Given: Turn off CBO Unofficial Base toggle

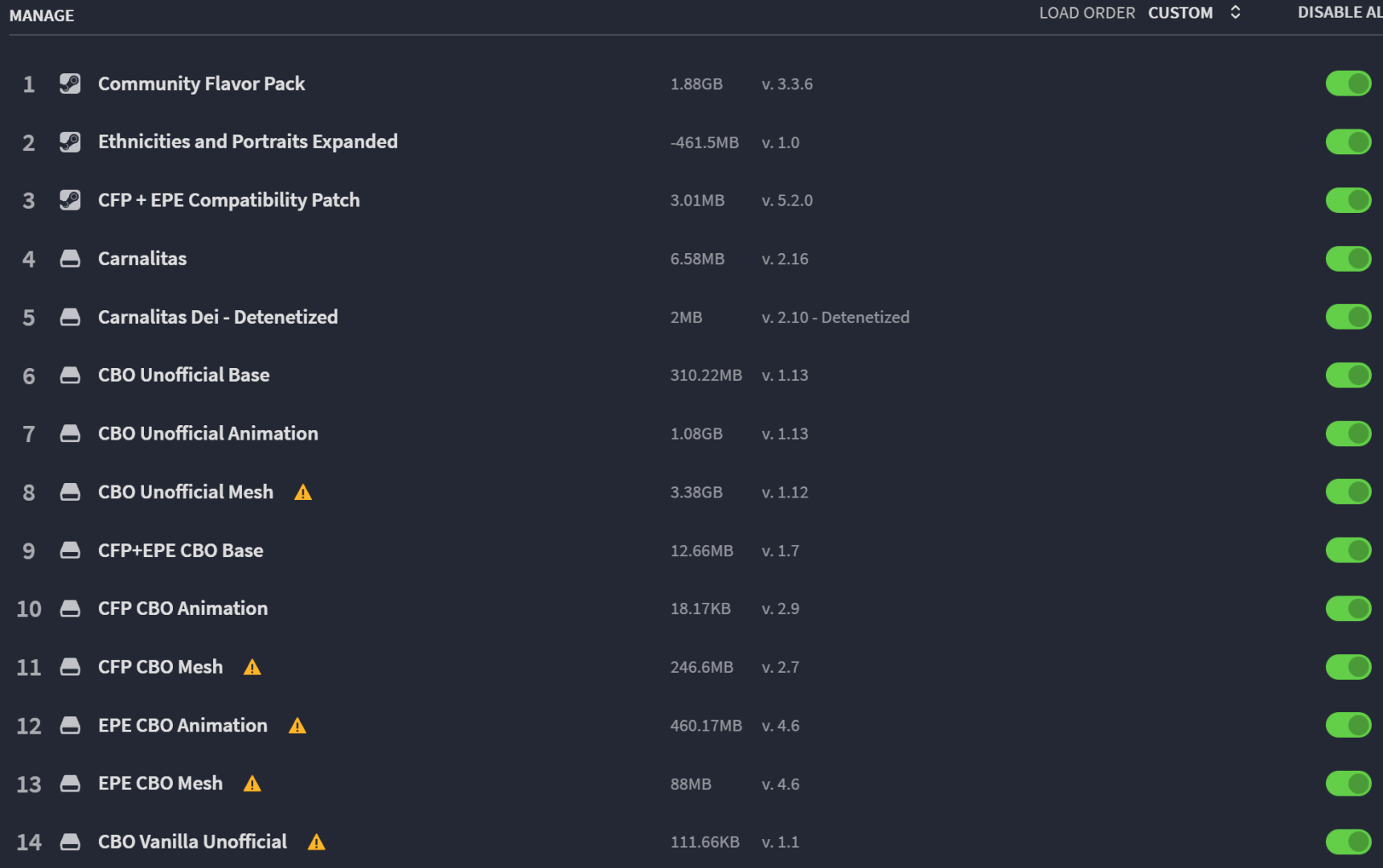Looking at the screenshot, I should point(1348,375).
